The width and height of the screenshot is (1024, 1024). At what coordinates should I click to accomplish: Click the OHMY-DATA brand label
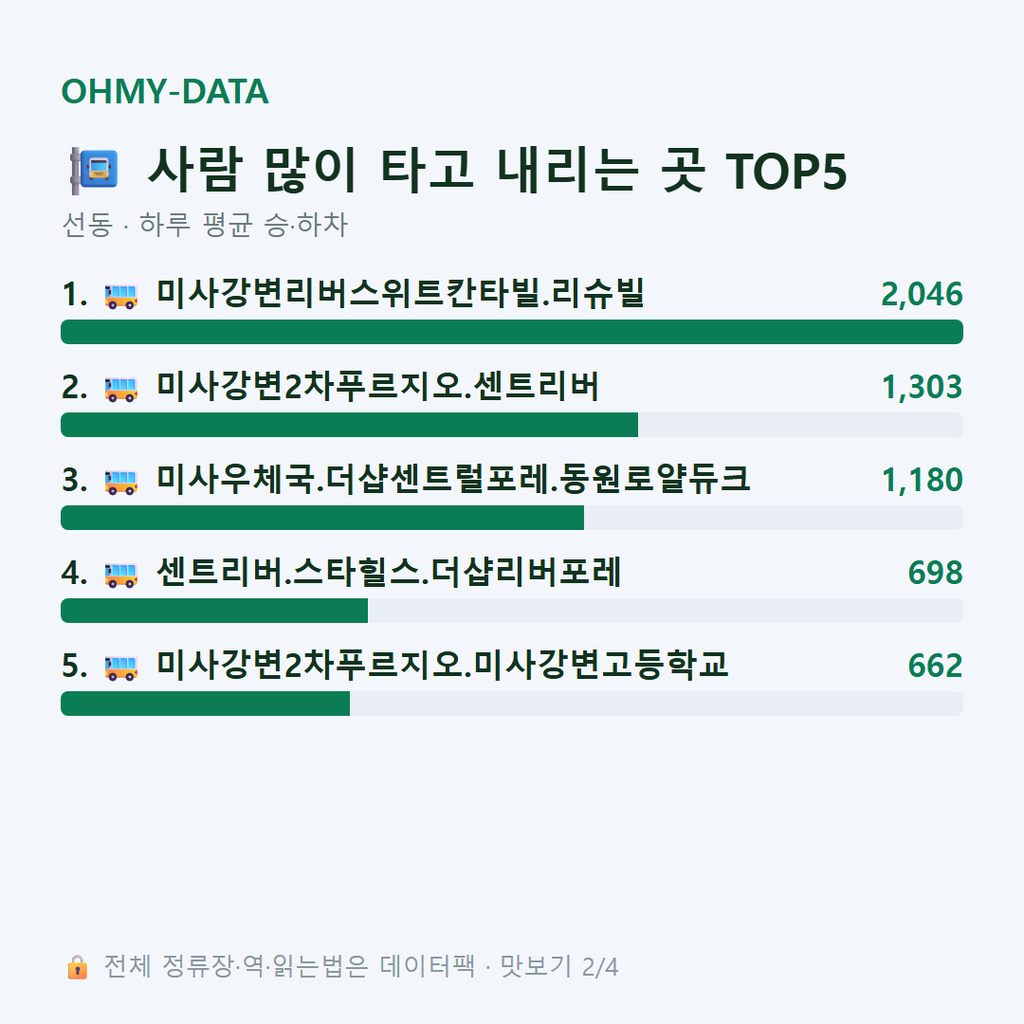point(165,91)
